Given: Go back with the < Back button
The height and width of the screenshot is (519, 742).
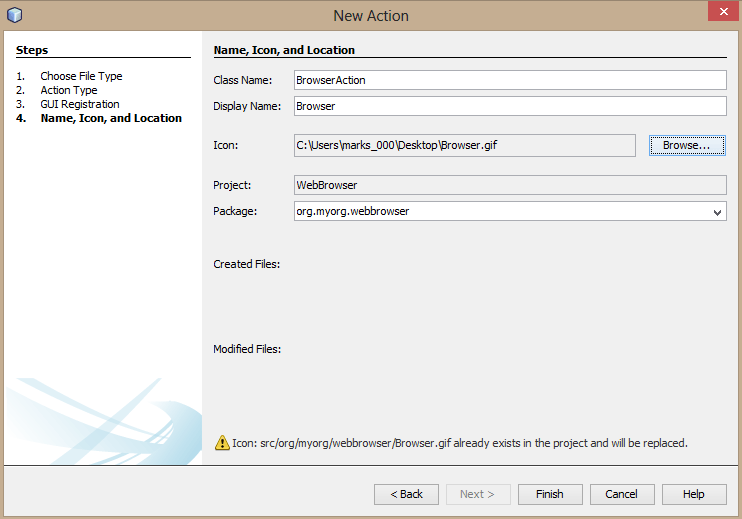Looking at the screenshot, I should pos(406,494).
